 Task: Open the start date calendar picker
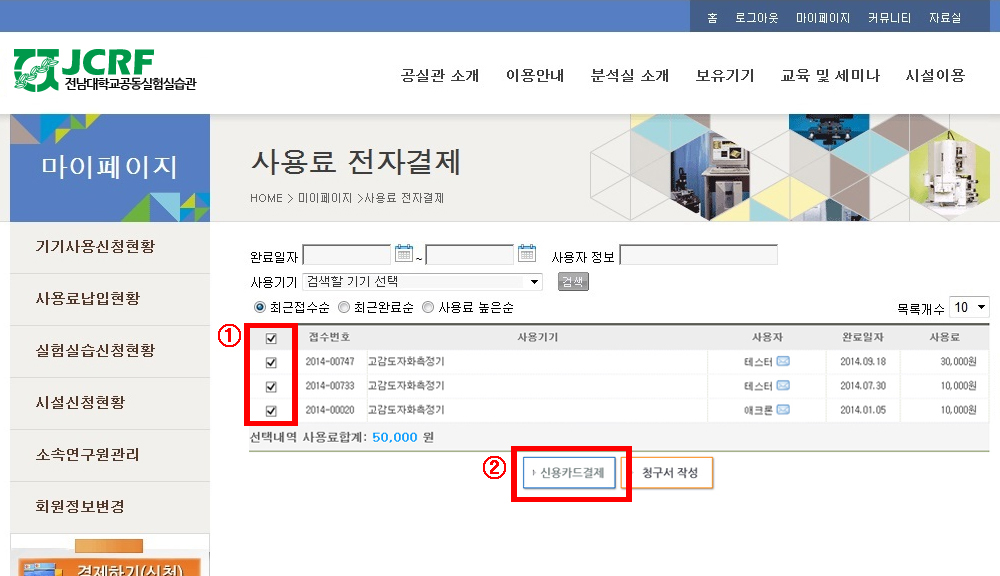click(404, 254)
